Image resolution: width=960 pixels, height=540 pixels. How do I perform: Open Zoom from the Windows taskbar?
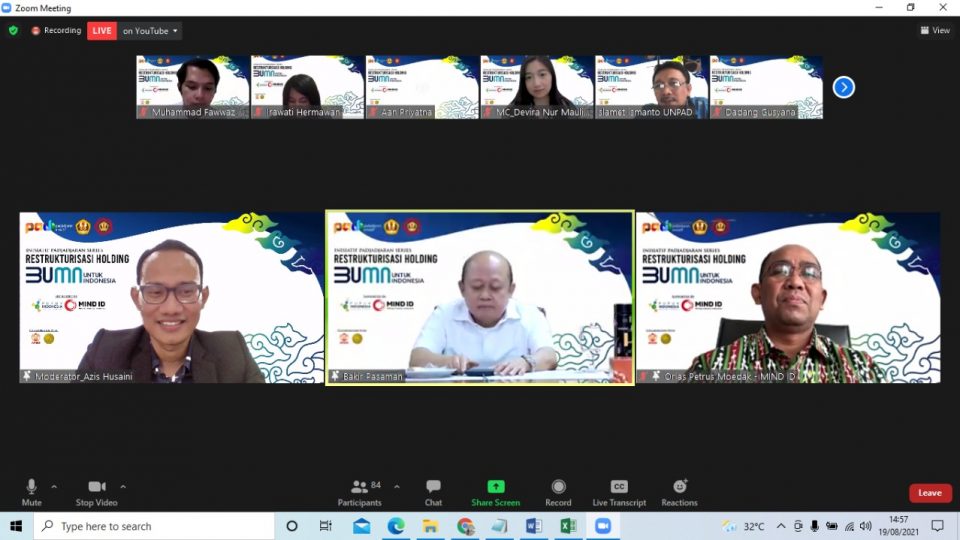click(603, 526)
